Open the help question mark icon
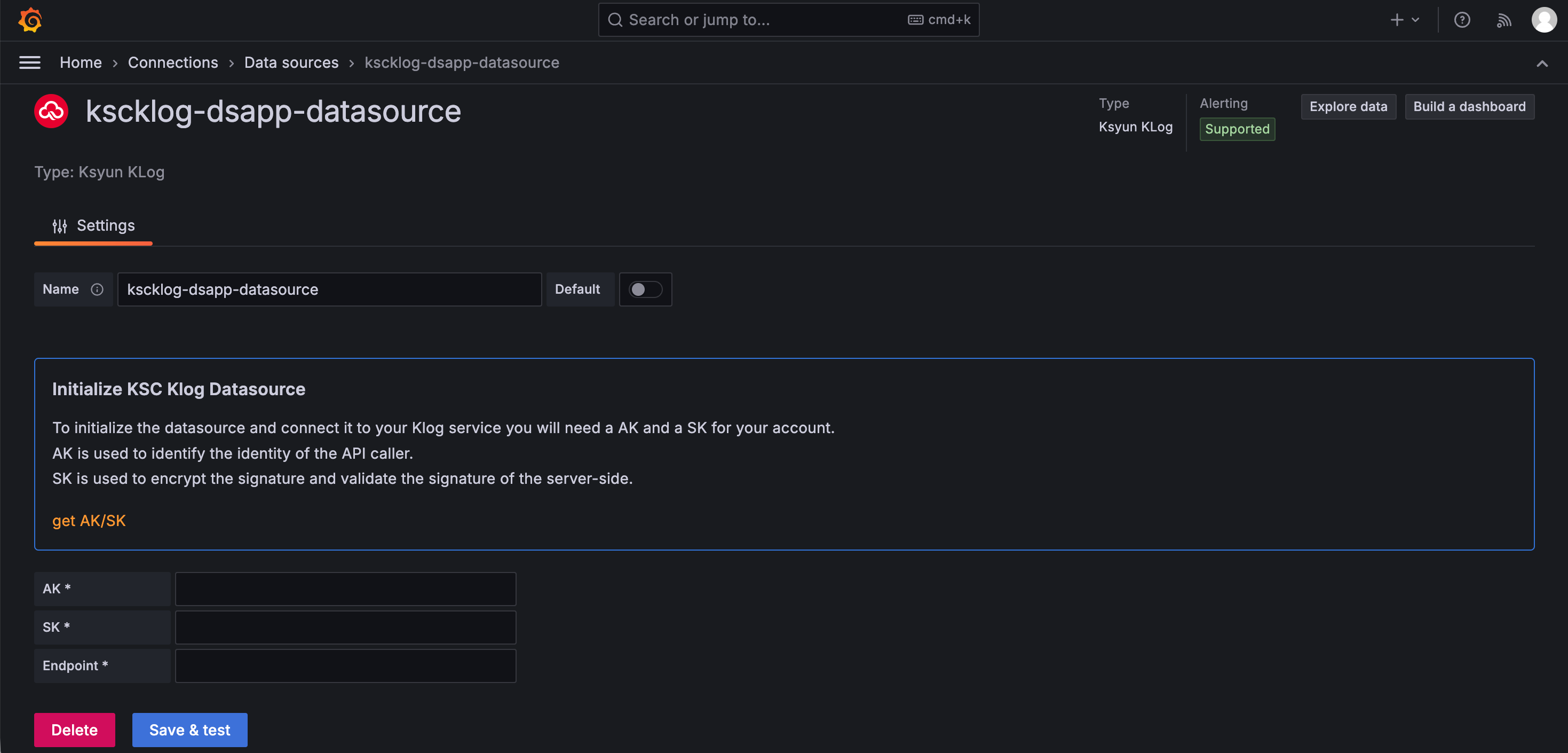This screenshot has height=753, width=1568. [1461, 20]
